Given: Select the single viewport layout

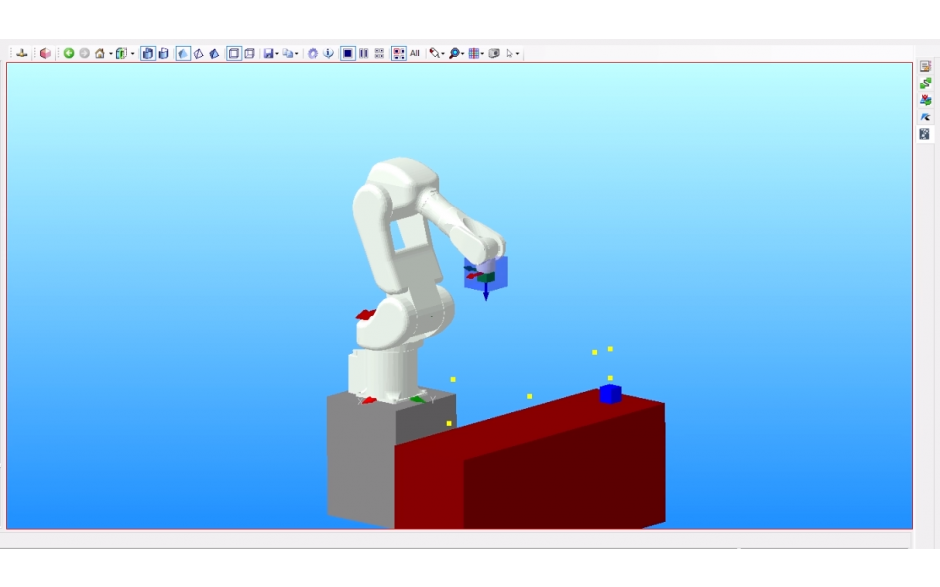Looking at the screenshot, I should click(348, 53).
